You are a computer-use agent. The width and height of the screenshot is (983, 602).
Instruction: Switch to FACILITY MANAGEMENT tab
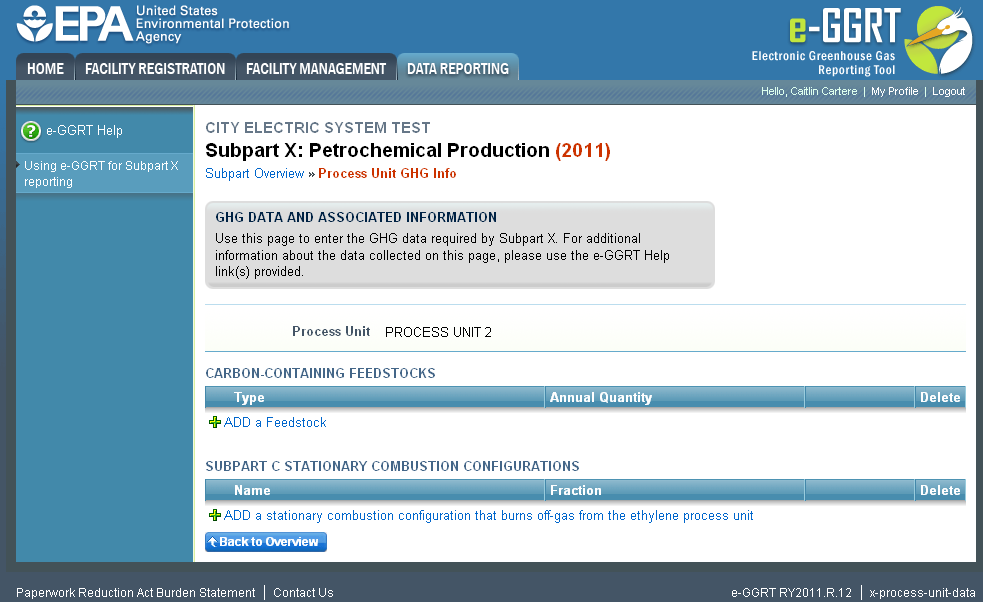[x=316, y=68]
